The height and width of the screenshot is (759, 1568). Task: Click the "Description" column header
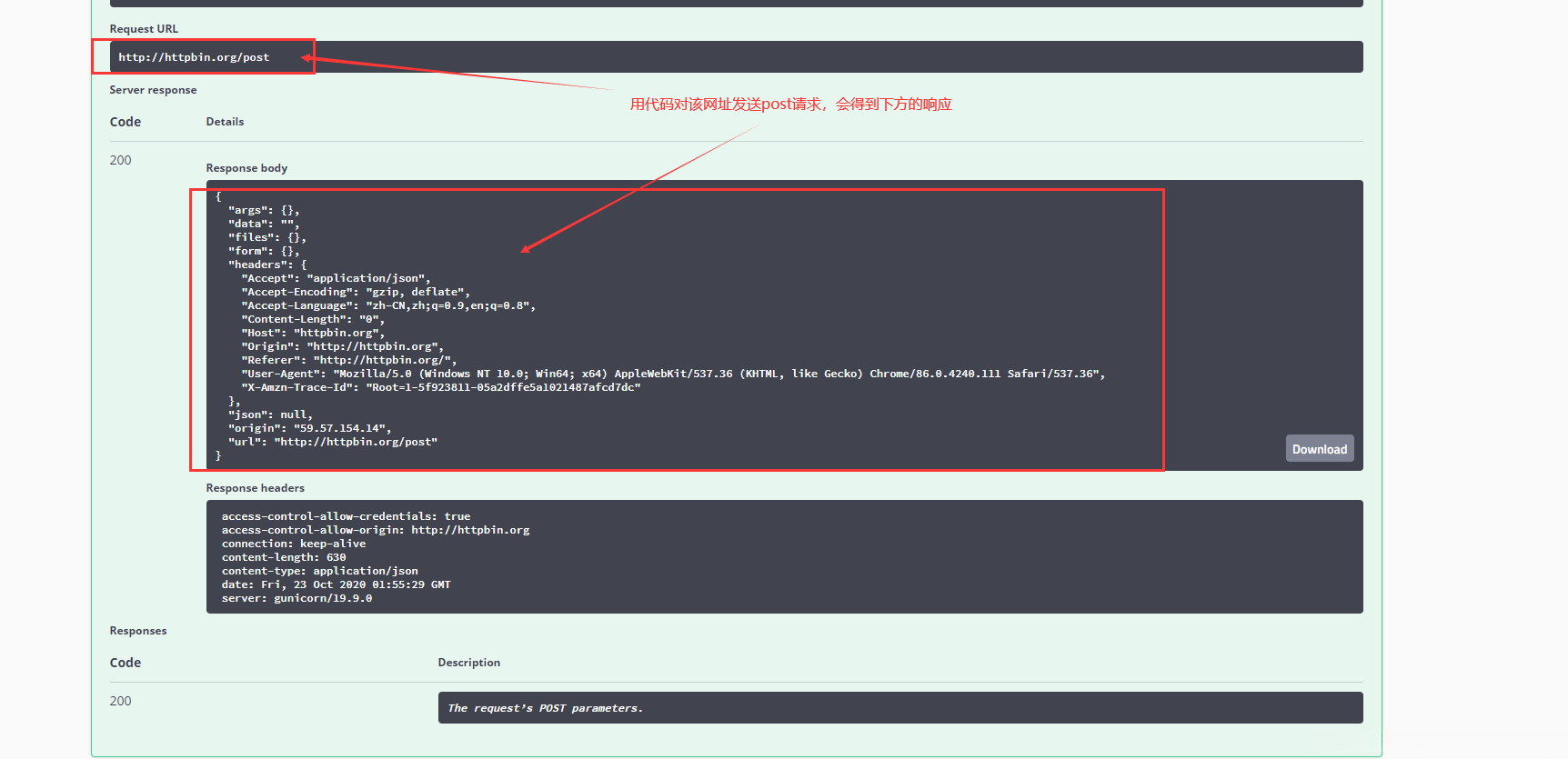pos(469,663)
